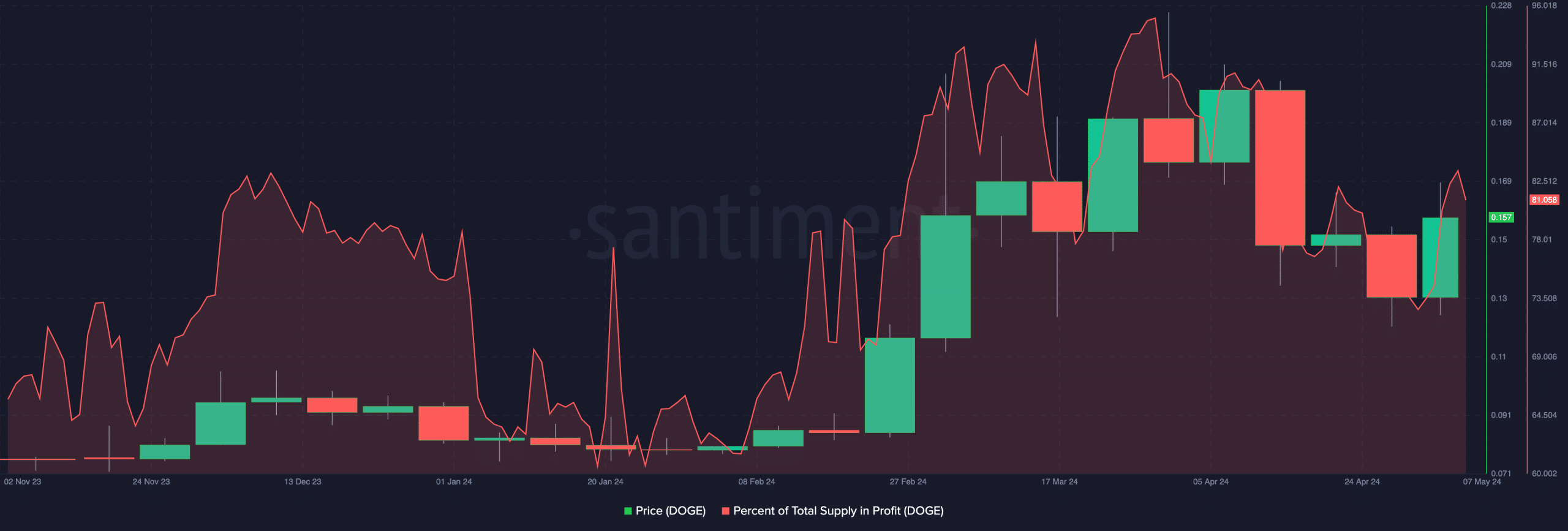Click the 73.508 percent axis value

point(1544,298)
